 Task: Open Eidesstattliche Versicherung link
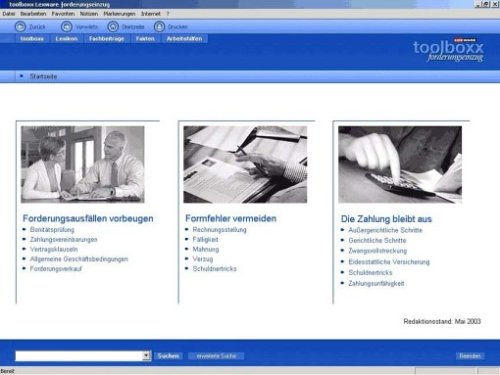point(389,262)
